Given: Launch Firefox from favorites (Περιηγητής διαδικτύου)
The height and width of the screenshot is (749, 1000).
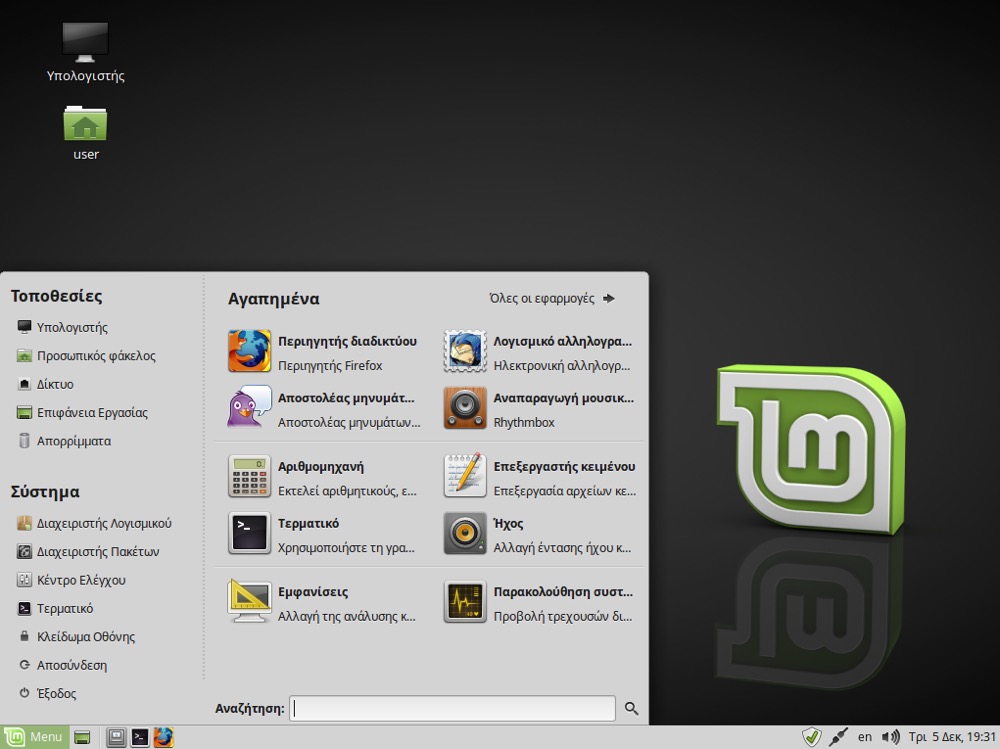Looking at the screenshot, I should pos(323,352).
